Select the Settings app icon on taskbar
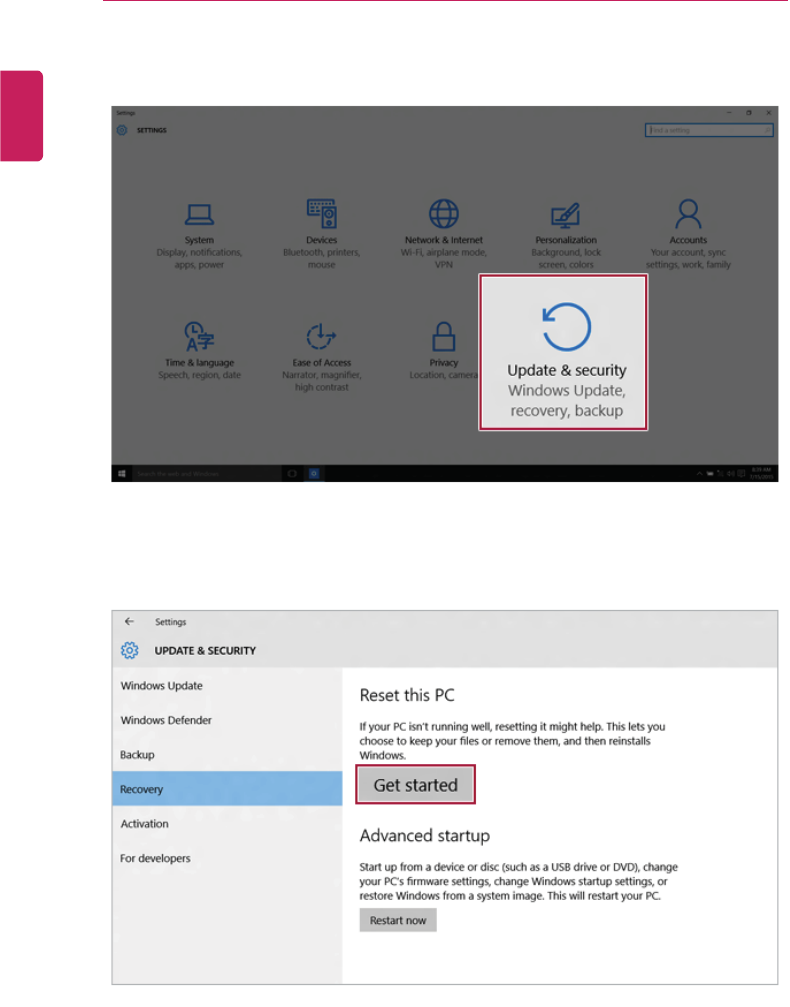 pos(314,474)
